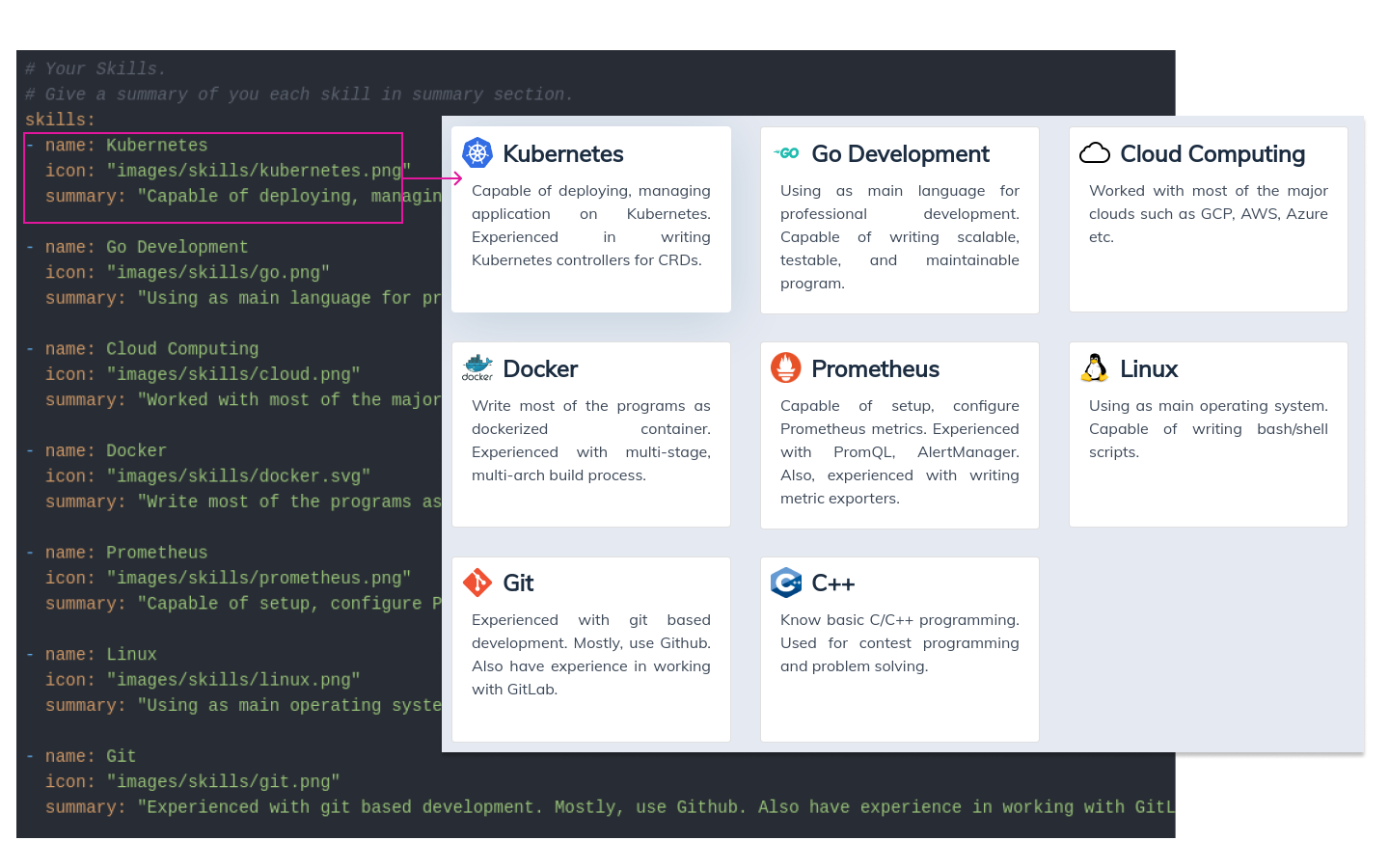The image size is (1389, 868).
Task: Click the Cloud Computing cloud icon
Action: tap(1095, 153)
